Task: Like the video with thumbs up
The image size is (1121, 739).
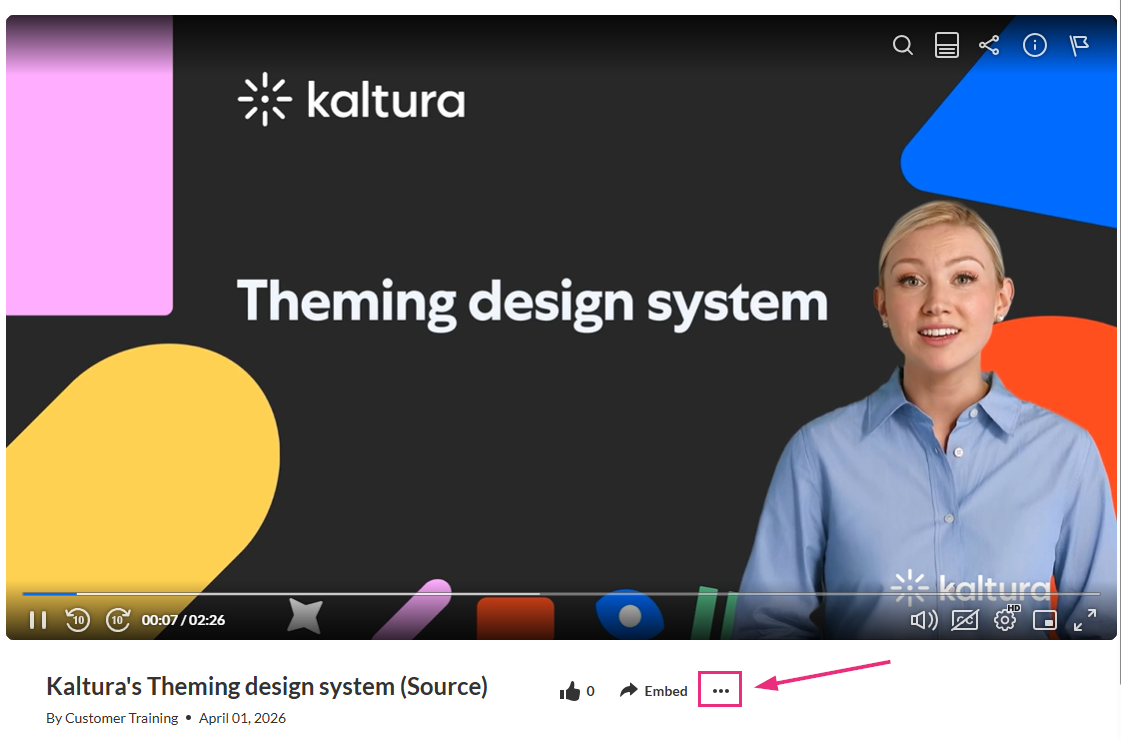Action: tap(570, 691)
